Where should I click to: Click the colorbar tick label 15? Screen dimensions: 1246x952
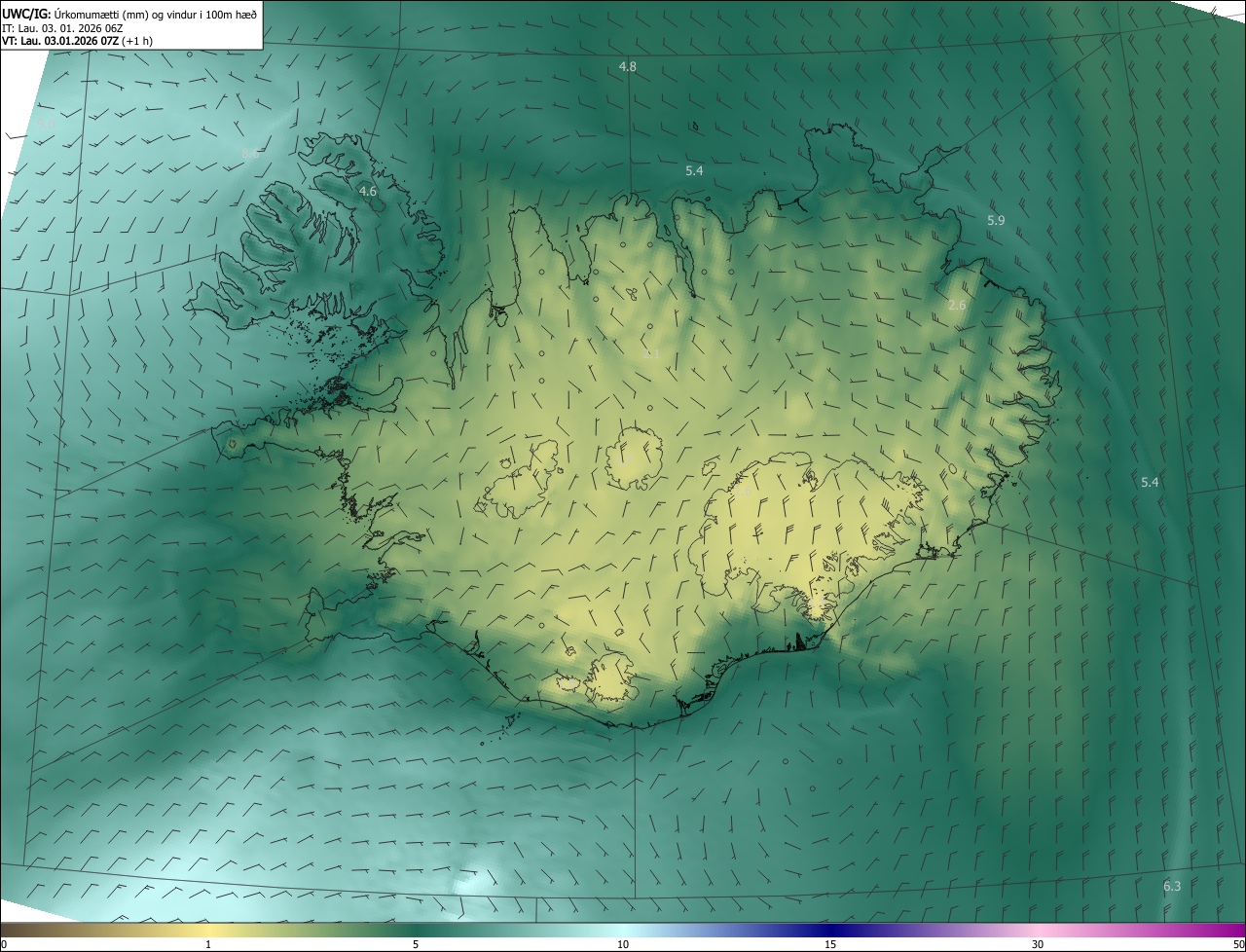830,944
